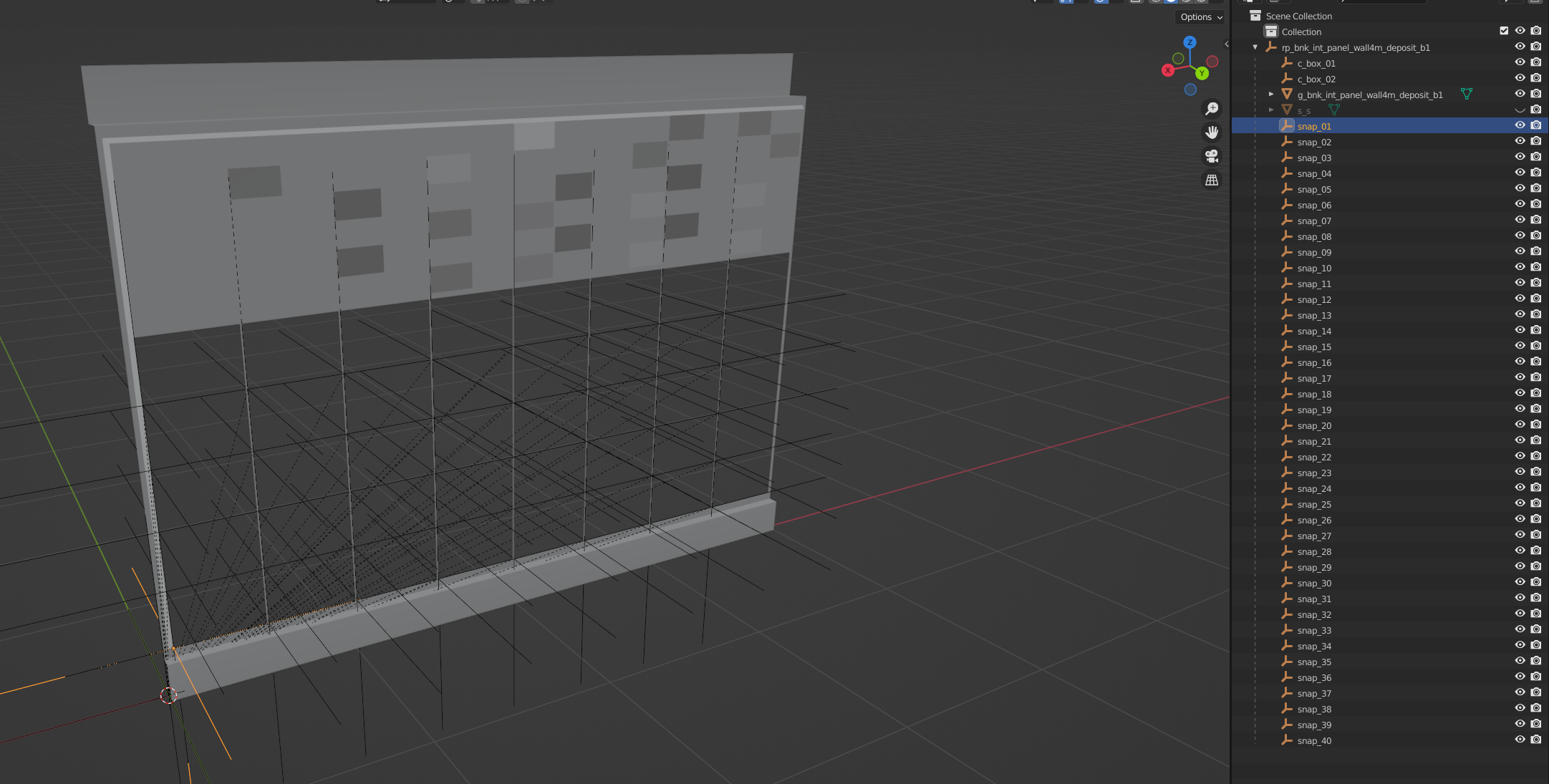Image resolution: width=1549 pixels, height=784 pixels.
Task: Toggle camera view with the camera icon
Action: pyautogui.click(x=1212, y=156)
